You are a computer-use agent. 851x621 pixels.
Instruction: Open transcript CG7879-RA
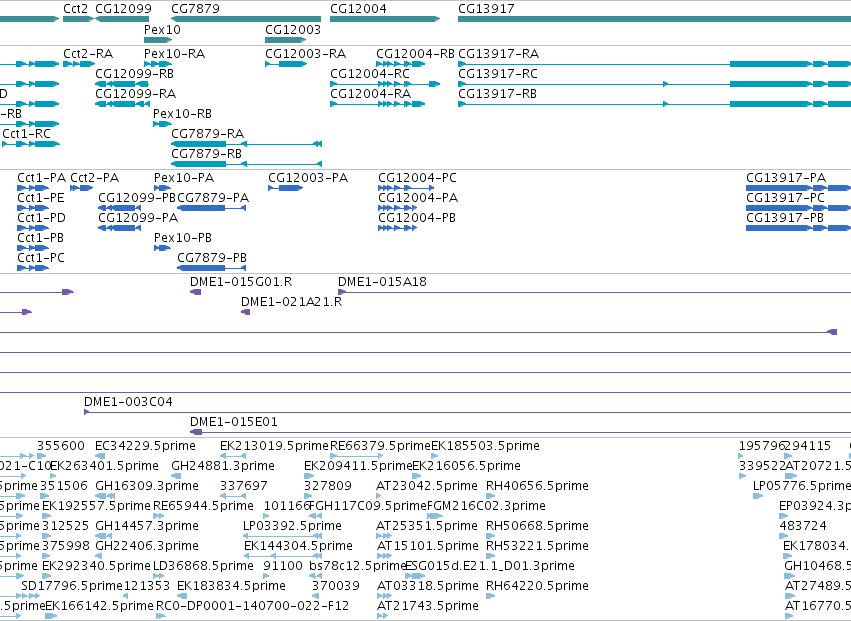(207, 134)
